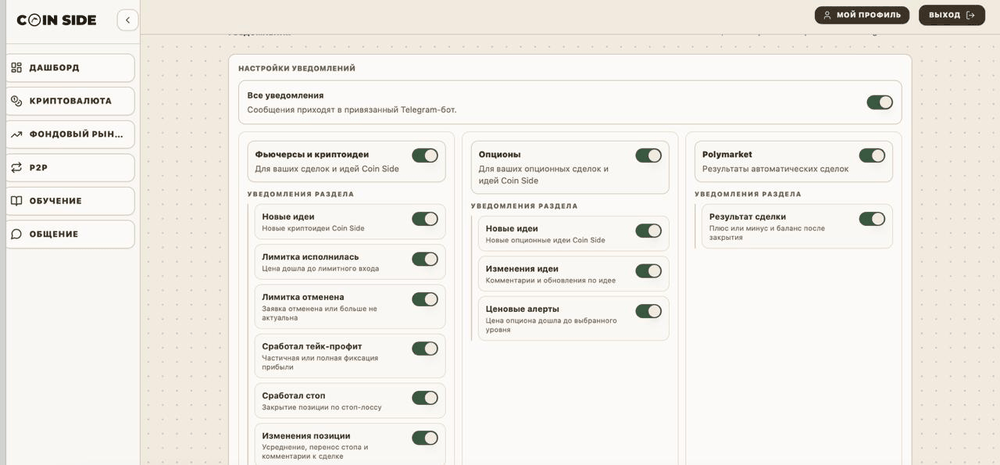
Task: Click text 'Закрытие позиции по стоп-лоссу'
Action: 321,407
